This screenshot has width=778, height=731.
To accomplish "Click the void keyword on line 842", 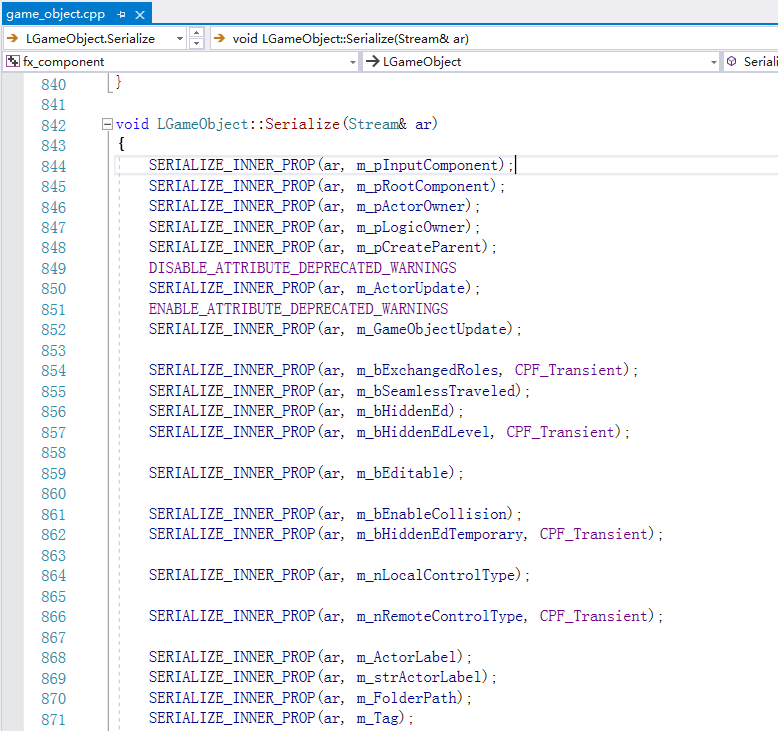I will click(132, 124).
